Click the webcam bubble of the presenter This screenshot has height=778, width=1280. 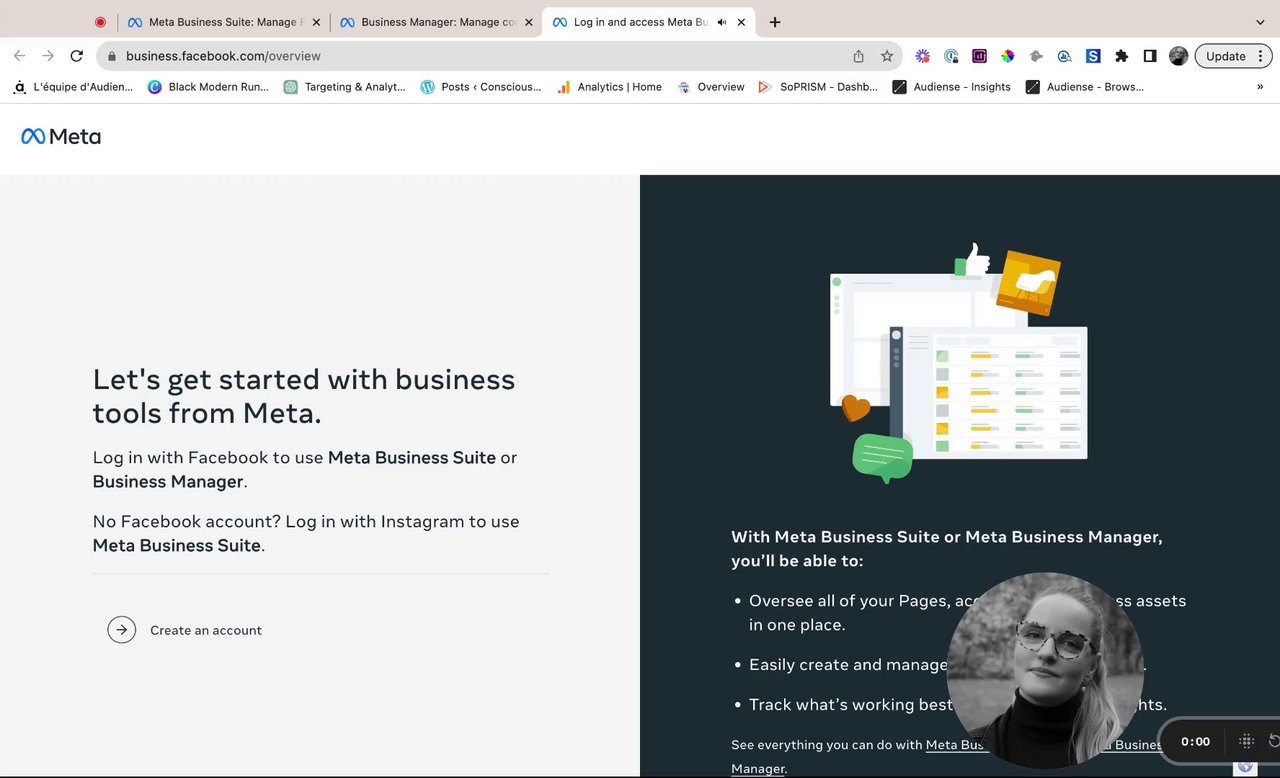click(1045, 670)
